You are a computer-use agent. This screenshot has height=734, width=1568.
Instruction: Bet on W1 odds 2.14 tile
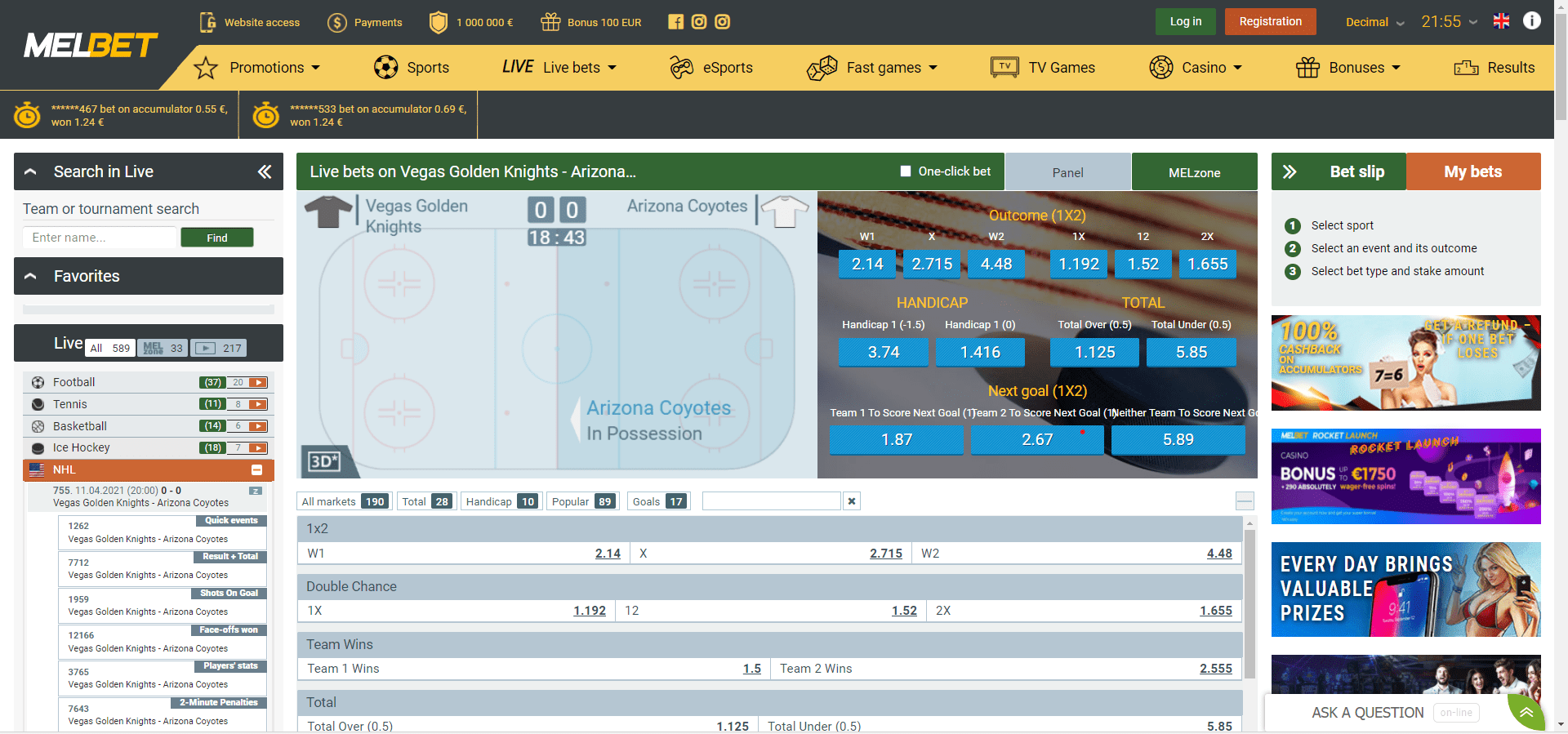867,264
